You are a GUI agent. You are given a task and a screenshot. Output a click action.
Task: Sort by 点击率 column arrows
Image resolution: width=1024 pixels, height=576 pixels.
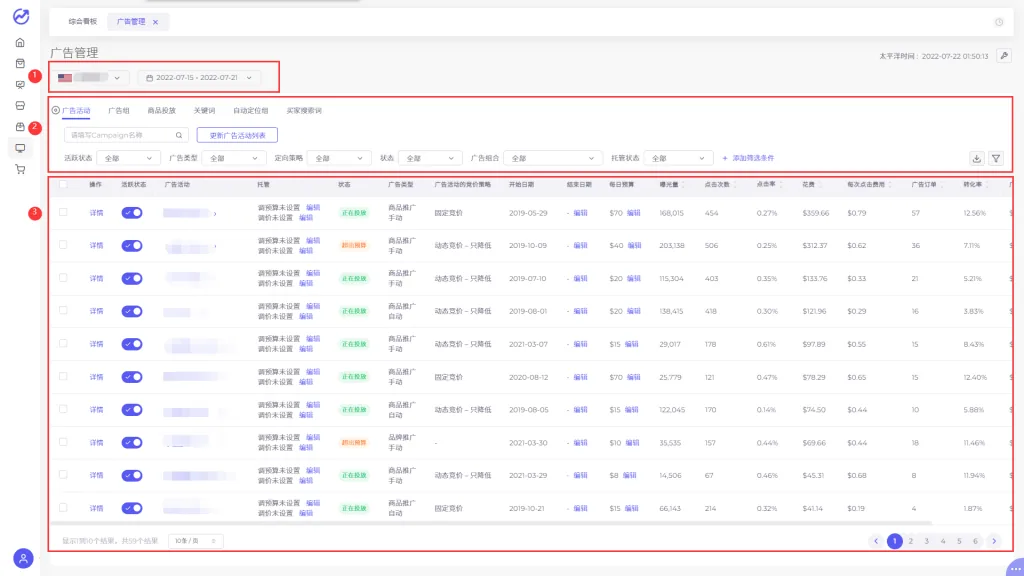[x=780, y=185]
